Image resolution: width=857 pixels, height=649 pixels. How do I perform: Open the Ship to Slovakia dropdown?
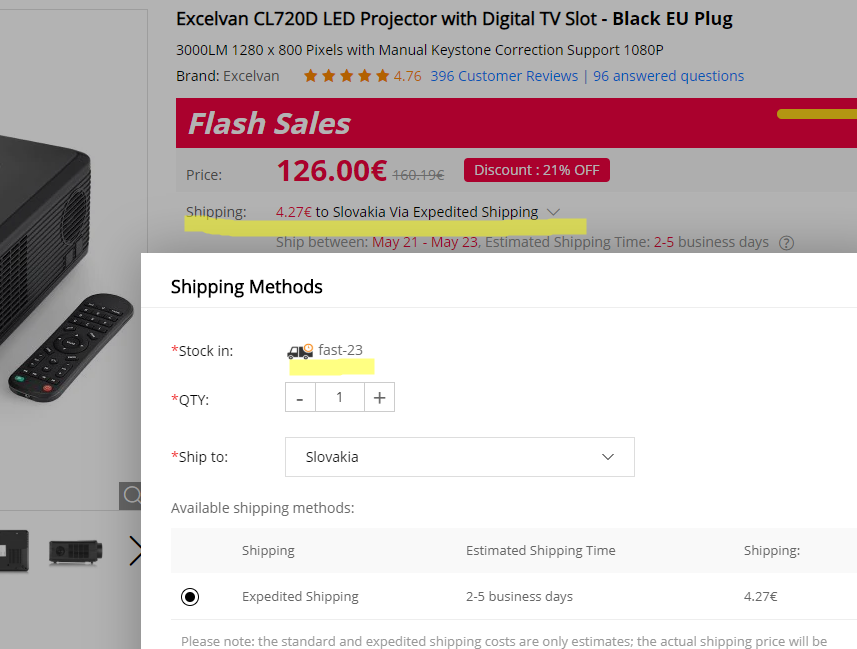pyautogui.click(x=460, y=457)
